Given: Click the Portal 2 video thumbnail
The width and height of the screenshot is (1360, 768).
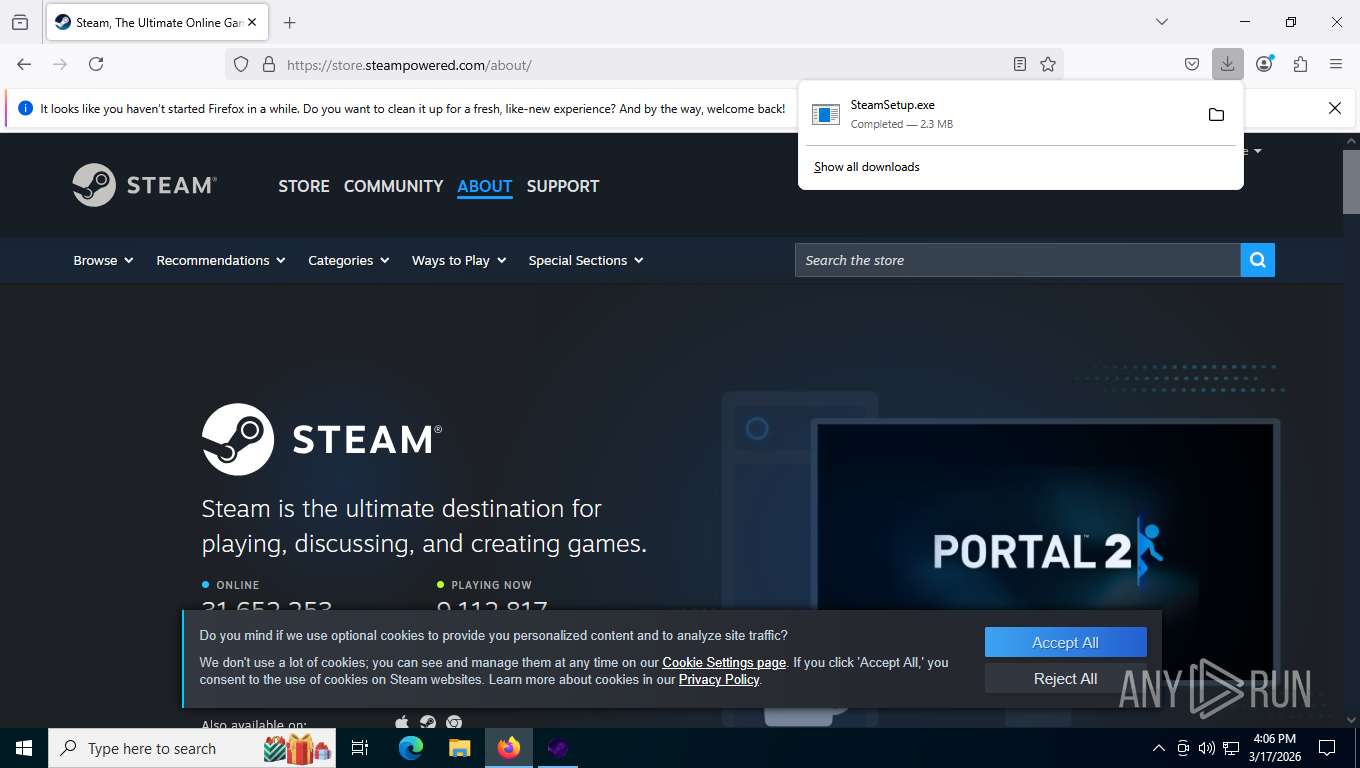Looking at the screenshot, I should tap(1045, 552).
